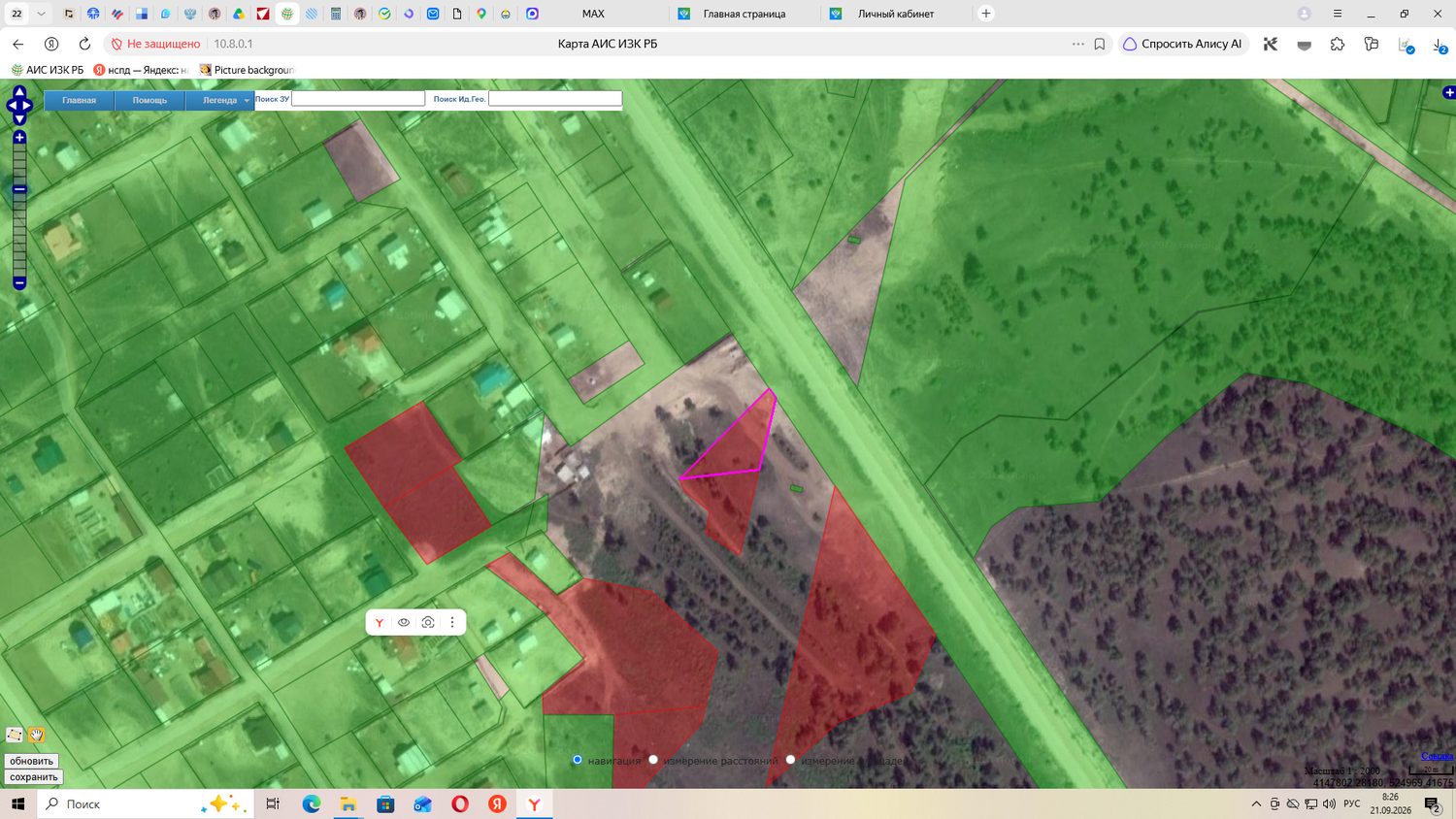
Task: Select the area measurement radio button
Action: pos(790,760)
